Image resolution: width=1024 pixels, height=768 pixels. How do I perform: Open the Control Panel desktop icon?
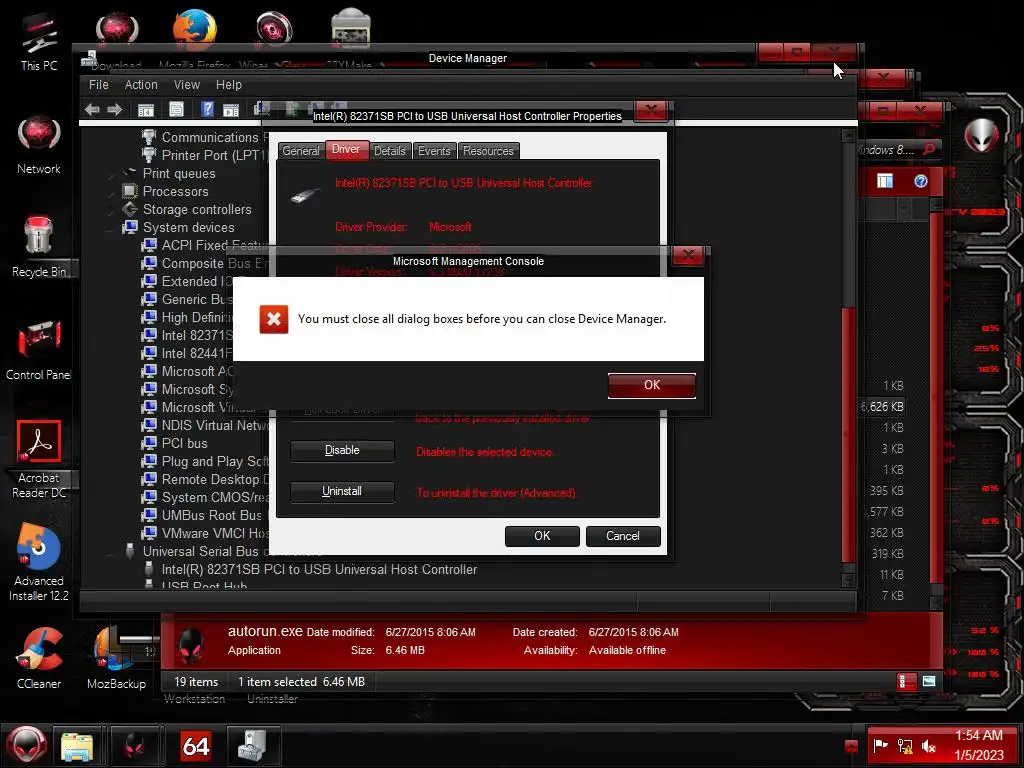click(x=39, y=350)
